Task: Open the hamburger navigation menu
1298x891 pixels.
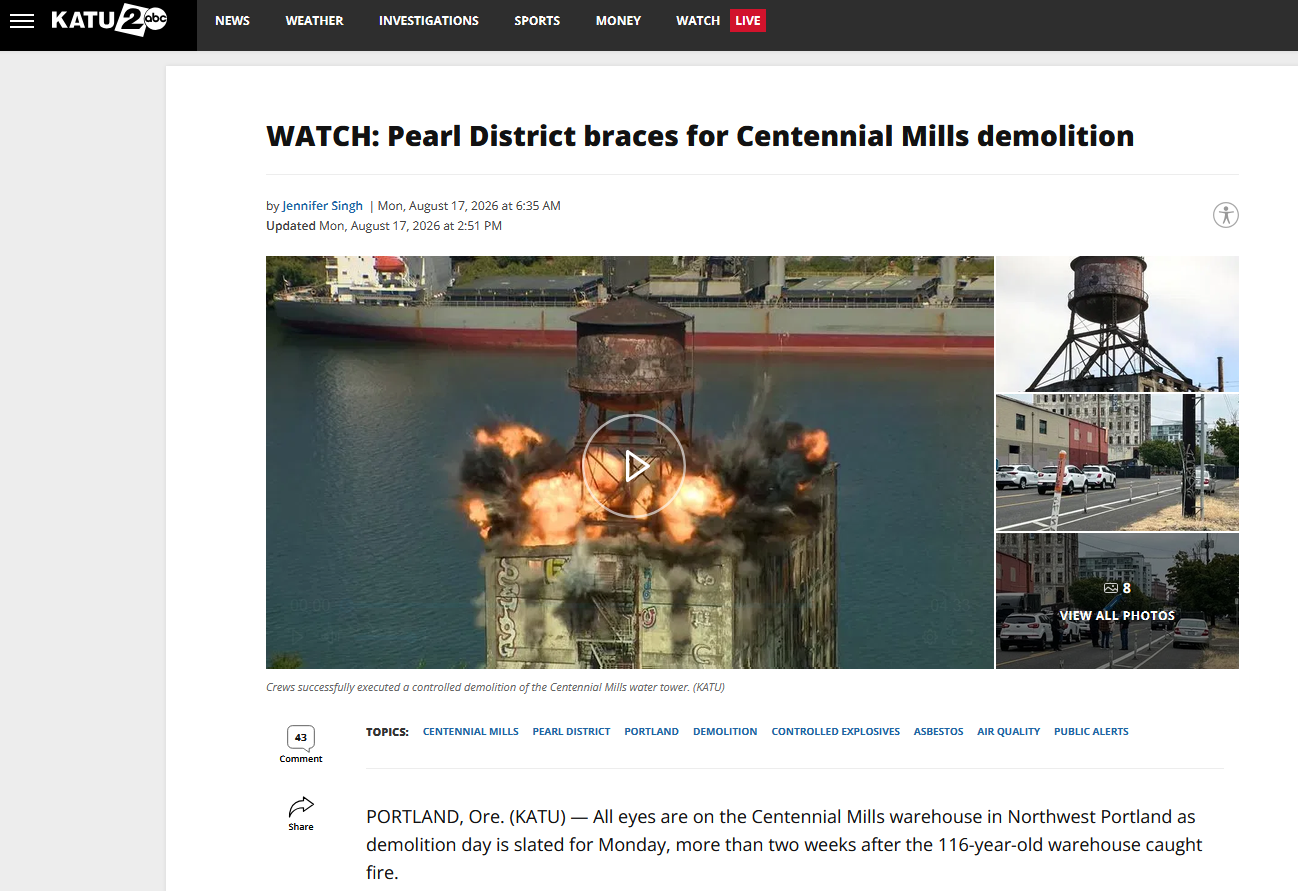Action: click(21, 21)
